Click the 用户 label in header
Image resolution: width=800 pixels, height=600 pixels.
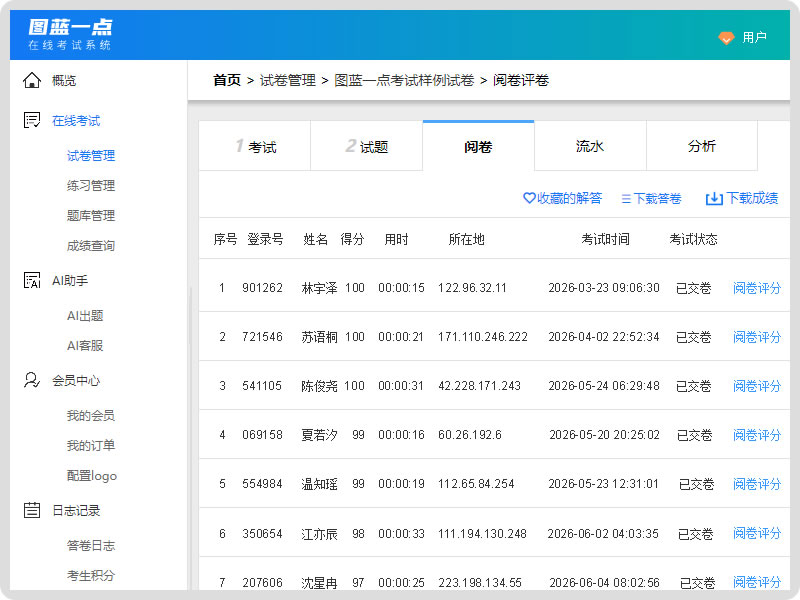[754, 37]
